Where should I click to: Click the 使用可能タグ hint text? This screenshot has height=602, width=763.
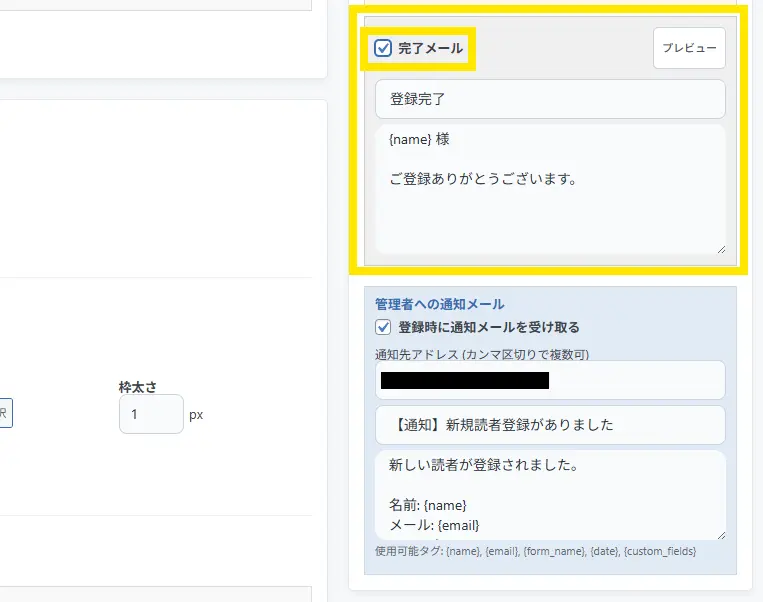535,551
